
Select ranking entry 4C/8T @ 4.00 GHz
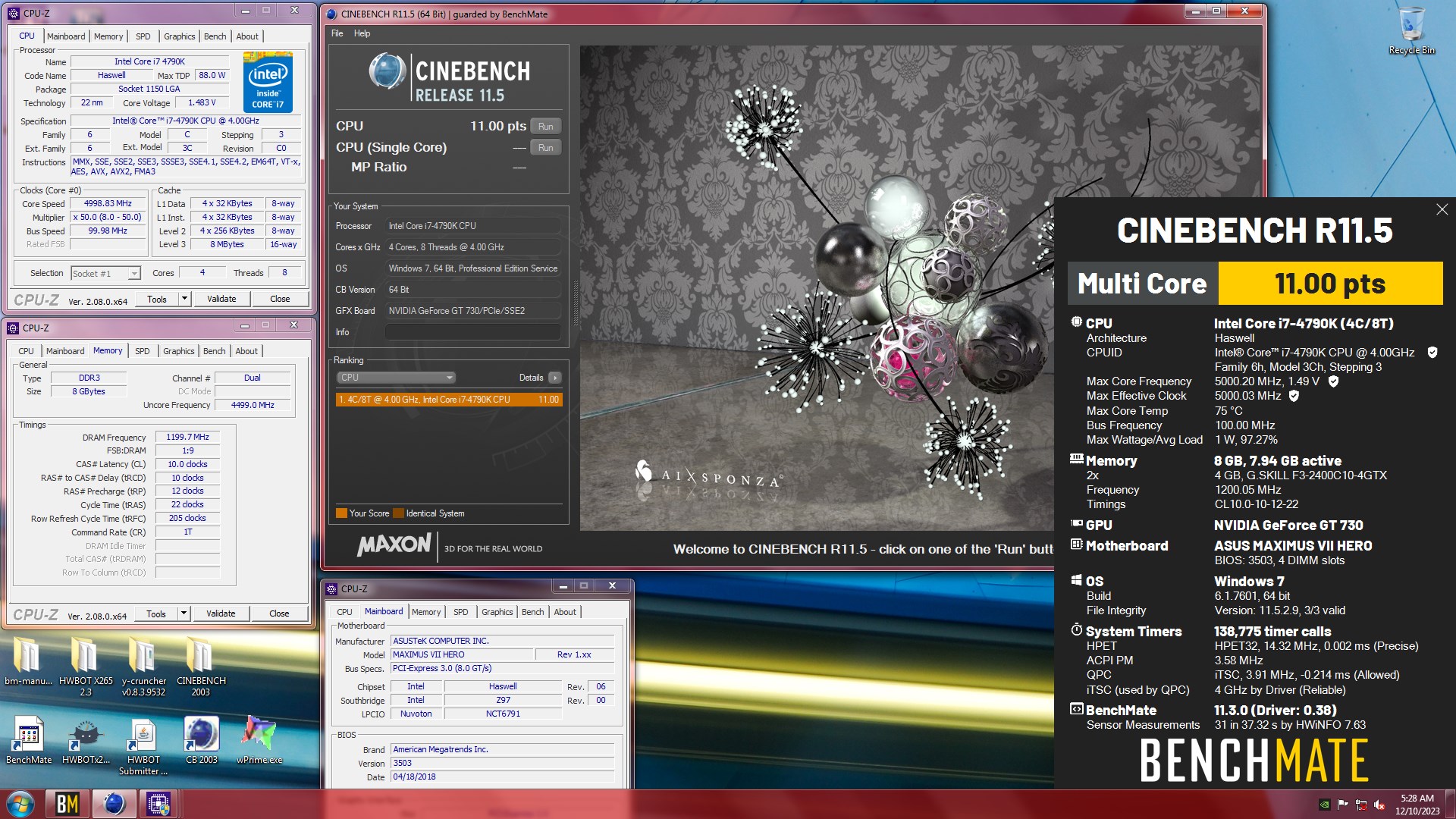tap(449, 400)
